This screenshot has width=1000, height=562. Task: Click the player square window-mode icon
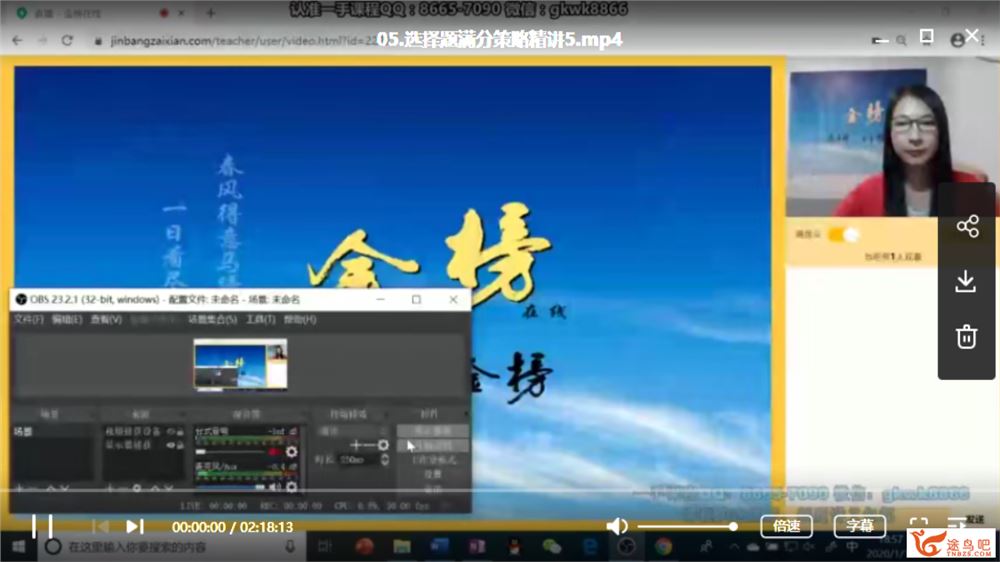(927, 37)
